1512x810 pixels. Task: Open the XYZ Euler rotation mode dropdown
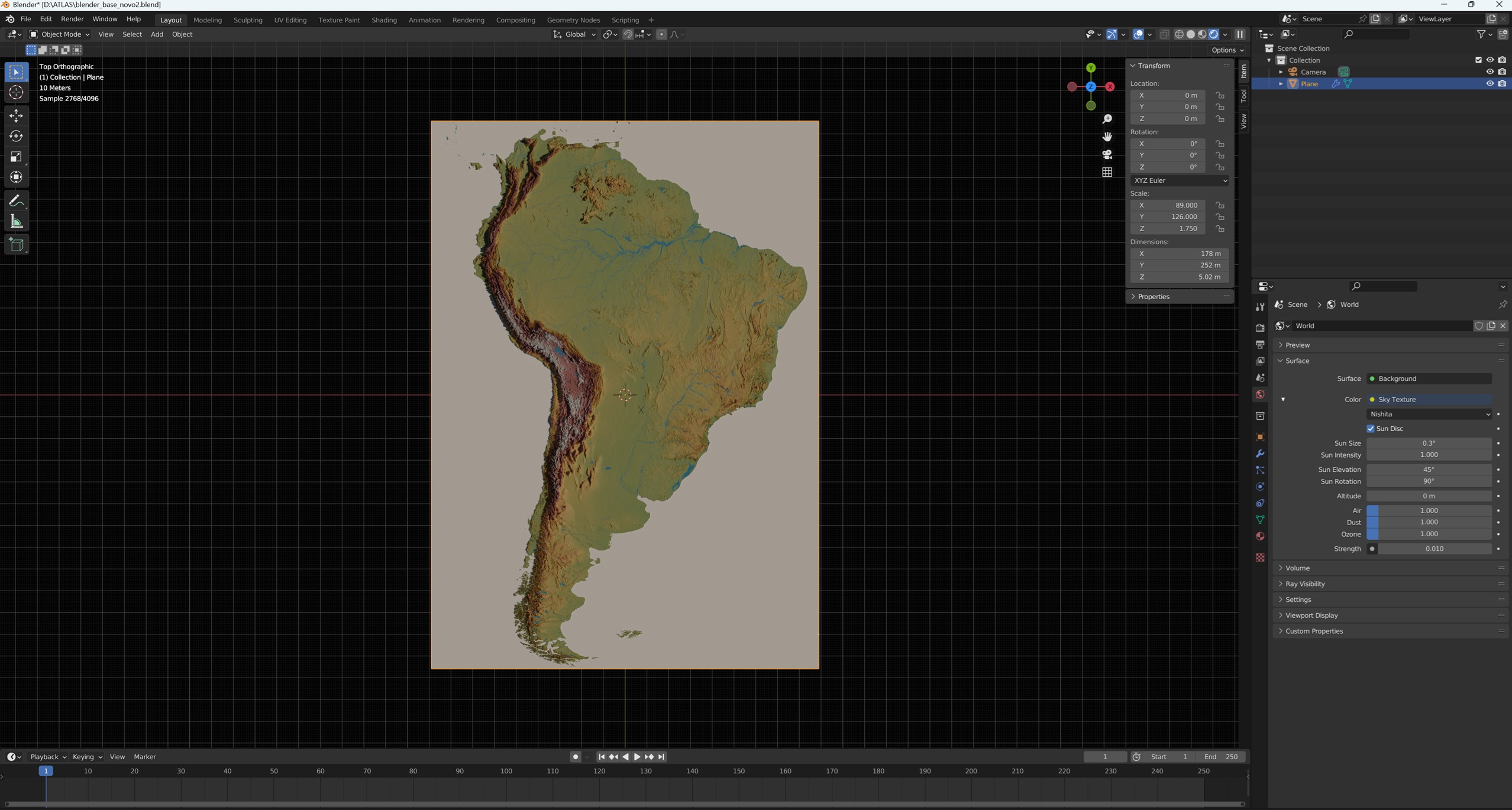pyautogui.click(x=1180, y=180)
